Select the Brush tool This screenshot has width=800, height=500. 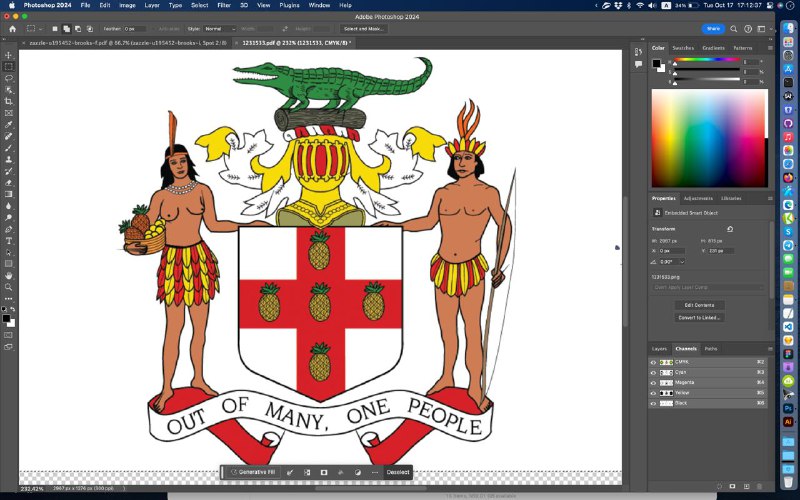click(9, 148)
